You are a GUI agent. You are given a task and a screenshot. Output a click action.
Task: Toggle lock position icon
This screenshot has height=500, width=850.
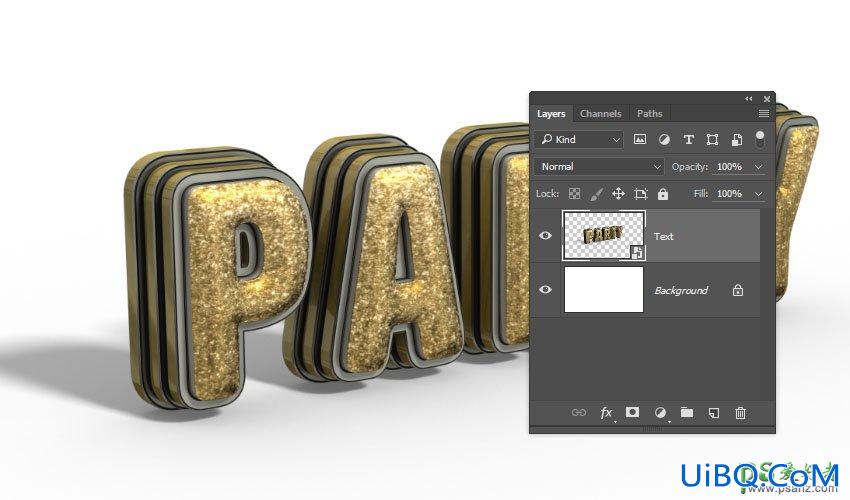pyautogui.click(x=618, y=194)
